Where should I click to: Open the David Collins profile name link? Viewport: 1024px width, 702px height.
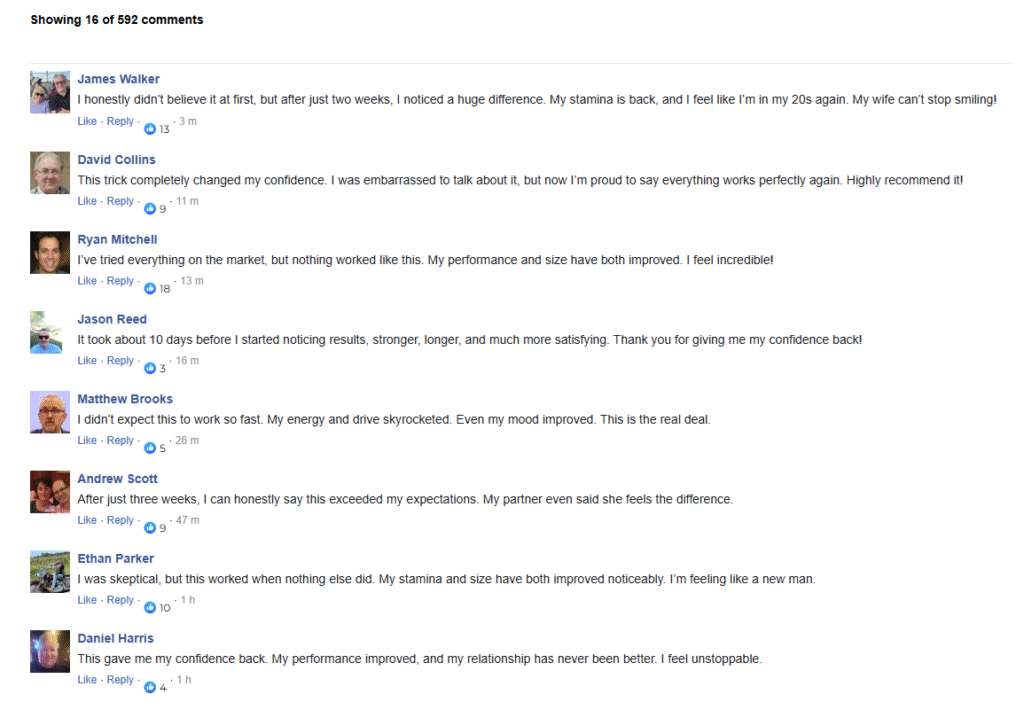(116, 160)
